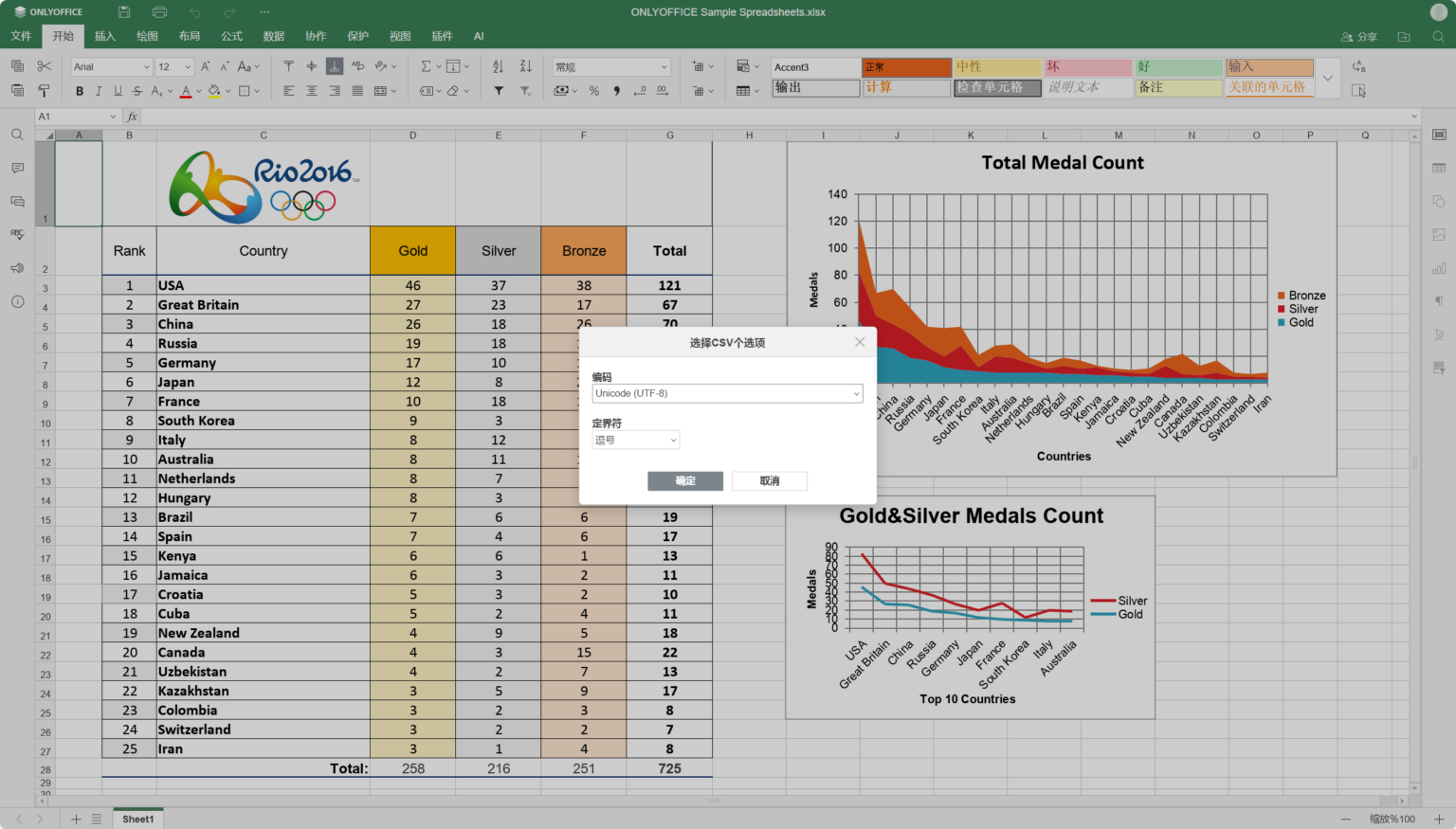This screenshot has height=829, width=1456.
Task: Confirm with the 确定 button
Action: coord(685,481)
